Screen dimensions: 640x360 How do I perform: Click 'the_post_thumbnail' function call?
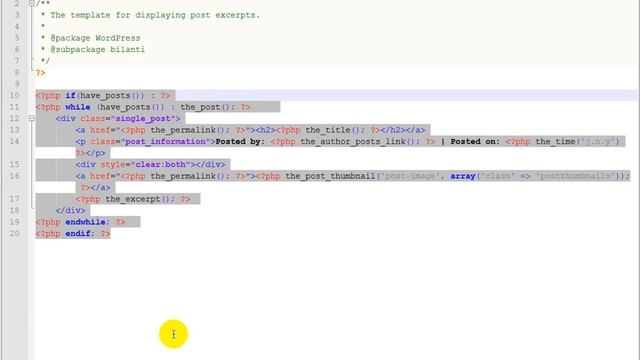[x=330, y=176]
